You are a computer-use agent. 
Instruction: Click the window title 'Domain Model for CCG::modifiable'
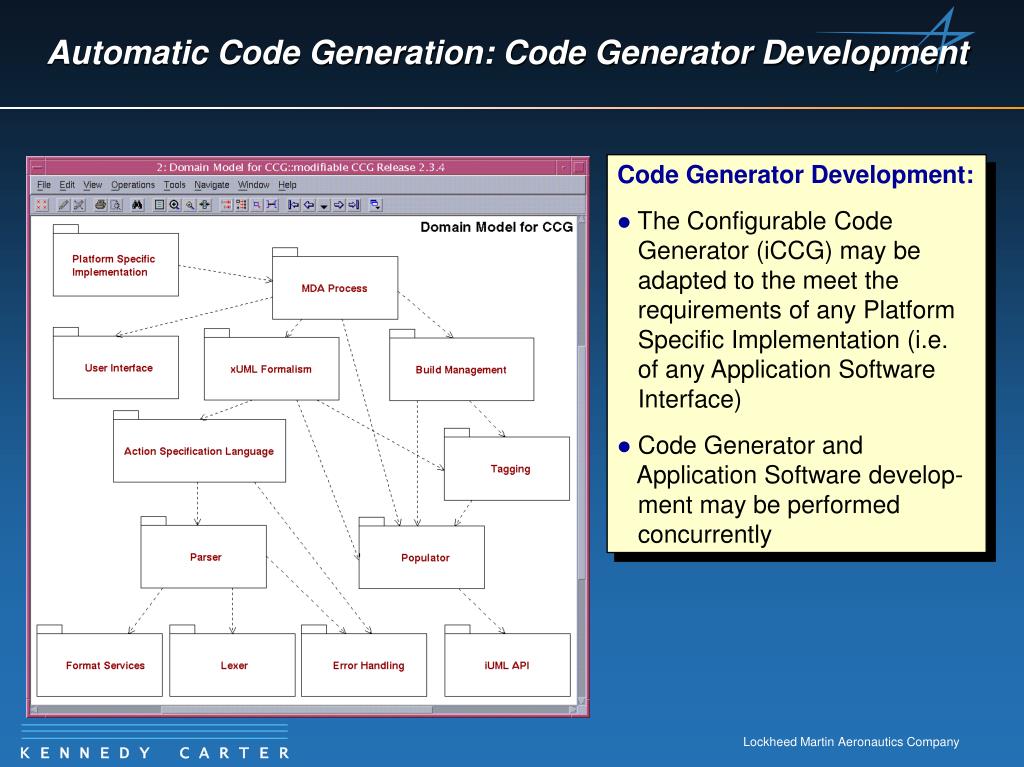coord(300,167)
